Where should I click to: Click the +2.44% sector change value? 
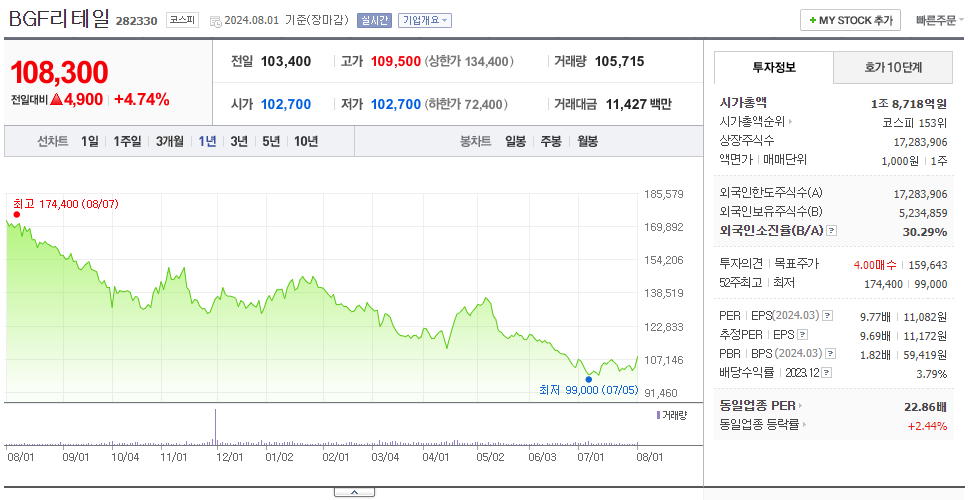click(927, 425)
